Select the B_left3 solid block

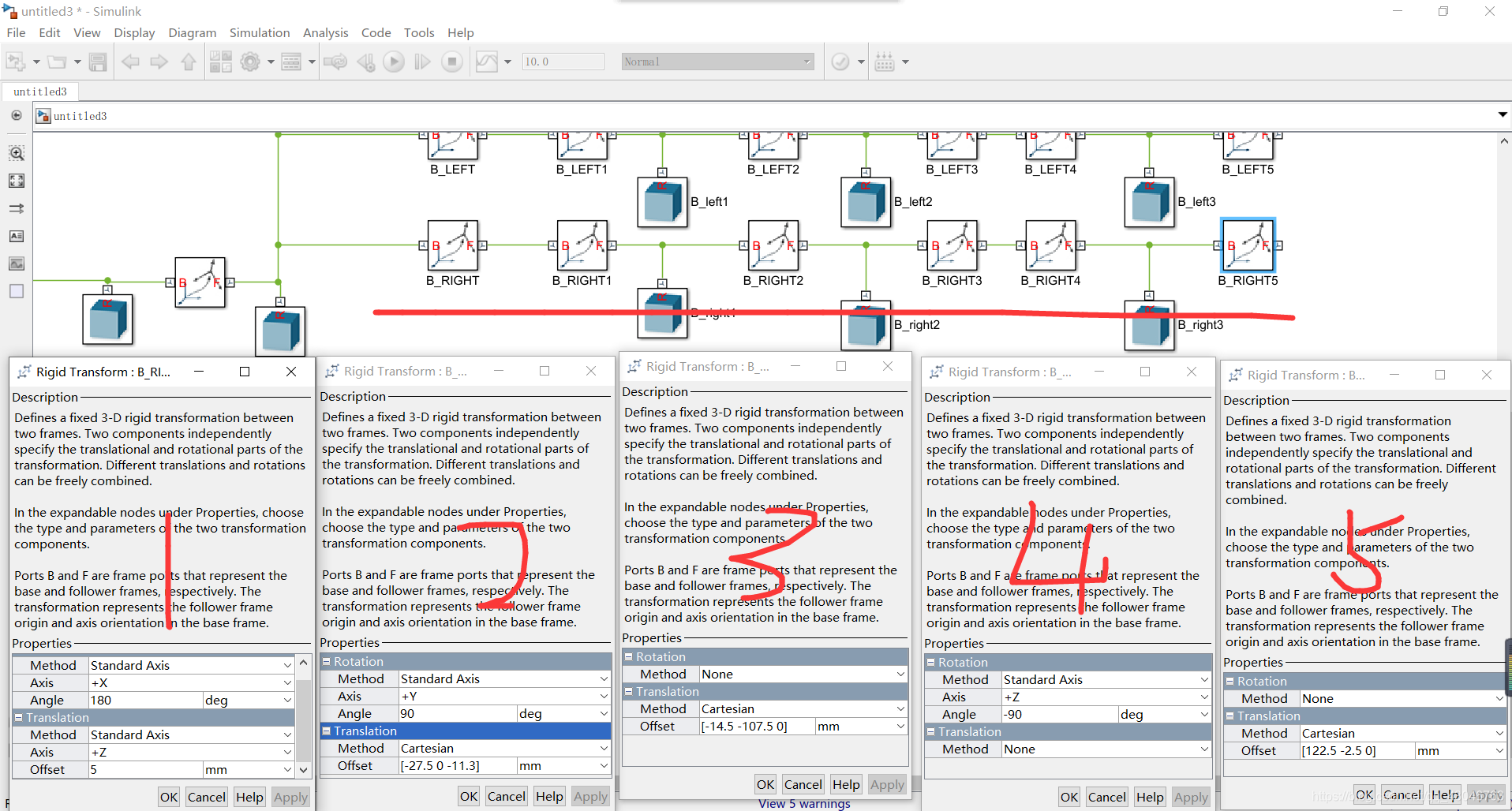click(x=1149, y=202)
